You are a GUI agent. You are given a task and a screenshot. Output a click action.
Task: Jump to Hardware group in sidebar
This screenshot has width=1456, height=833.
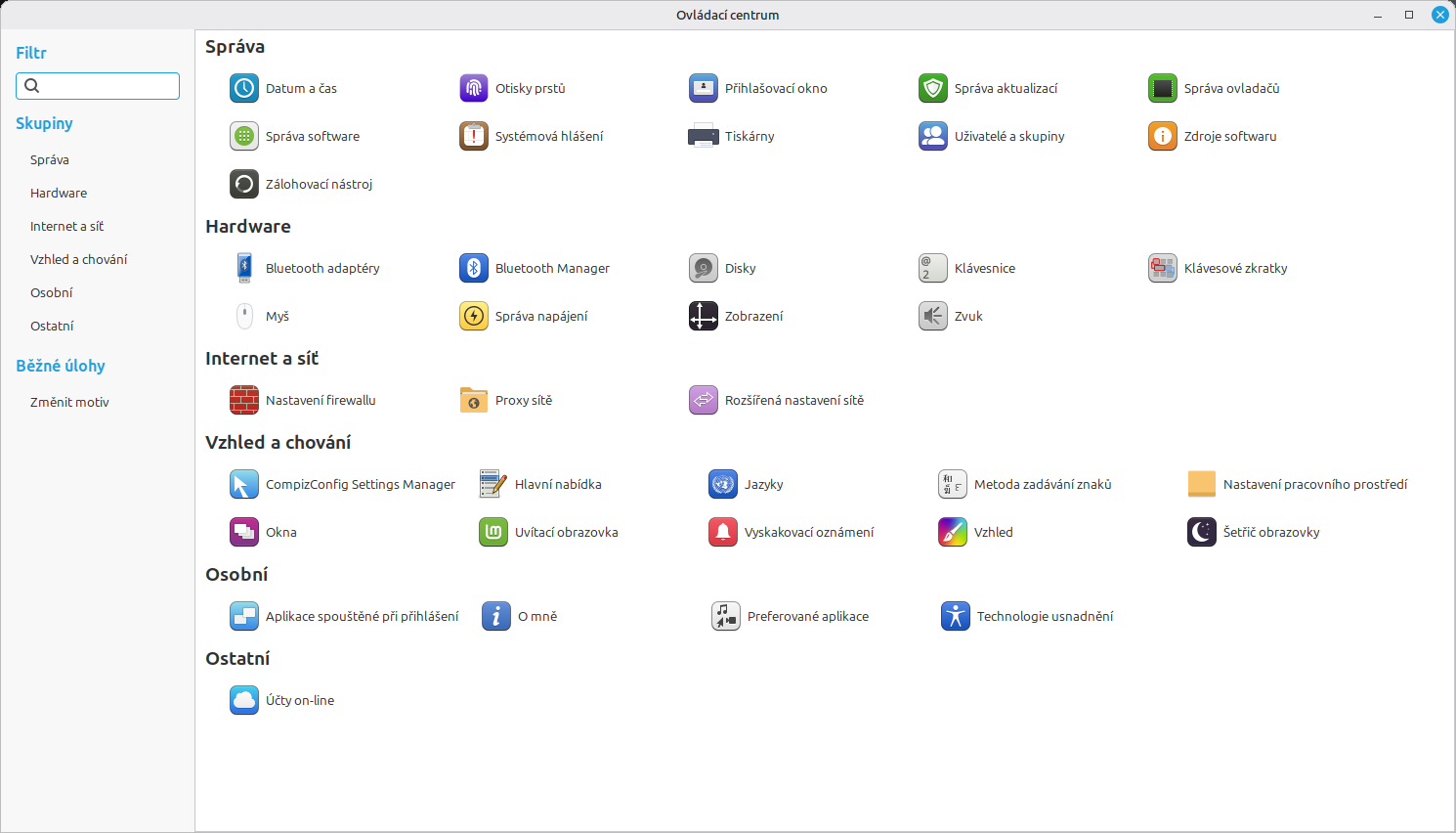[59, 193]
